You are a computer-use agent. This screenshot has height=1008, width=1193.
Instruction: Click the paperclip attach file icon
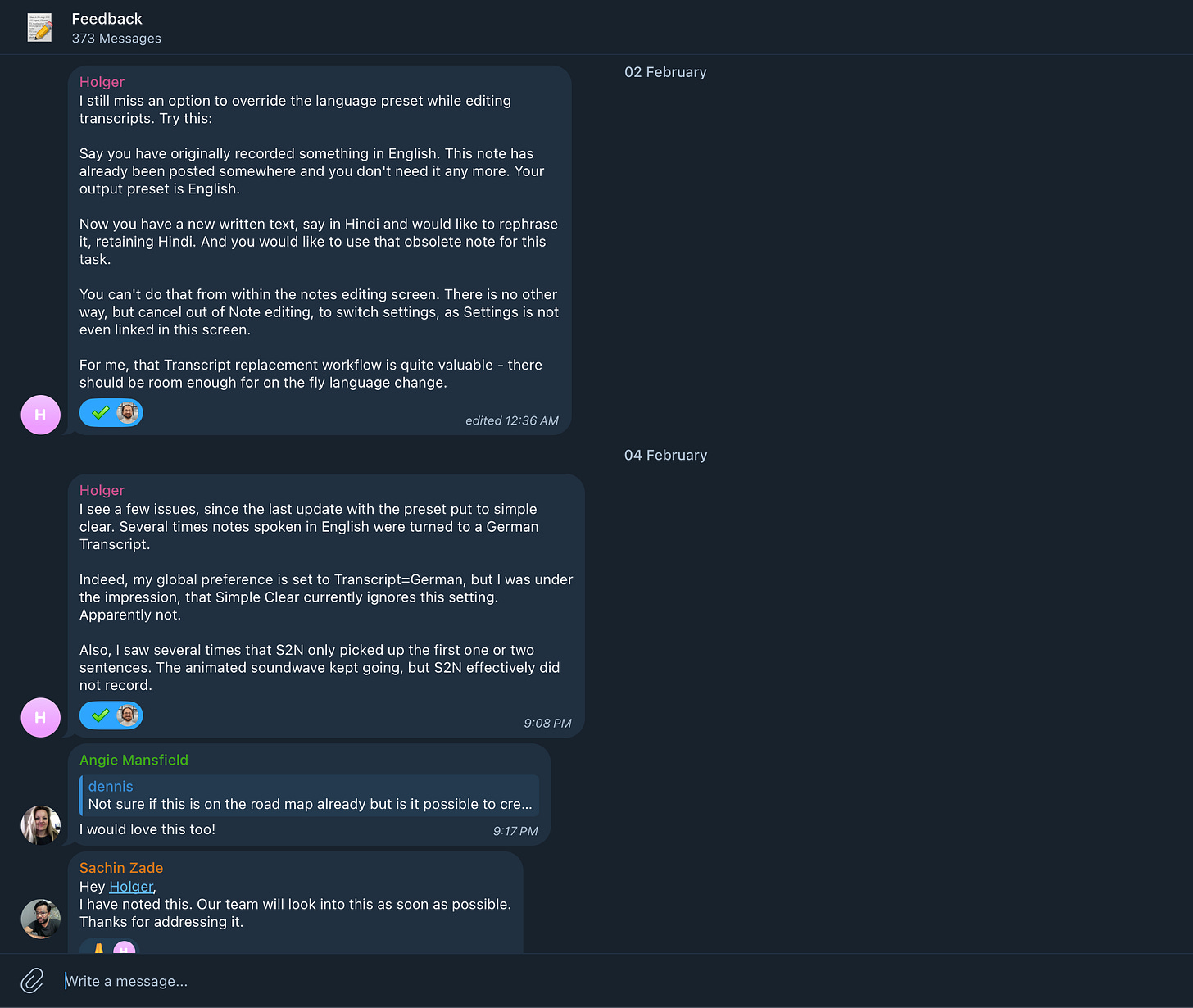(x=32, y=980)
